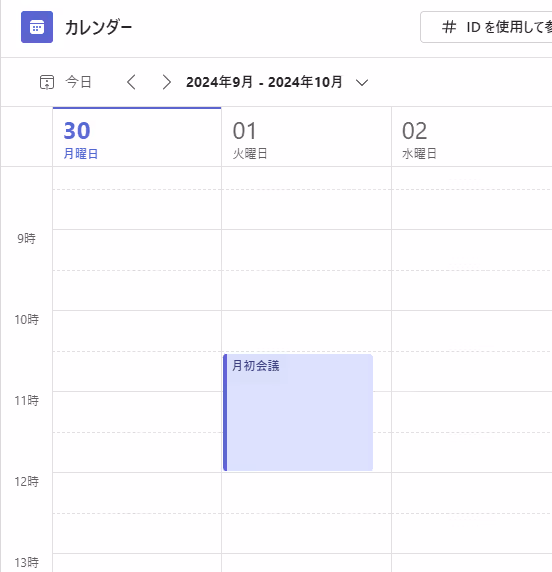
Task: Select the 30 月曜日 day header
Action: click(x=137, y=137)
